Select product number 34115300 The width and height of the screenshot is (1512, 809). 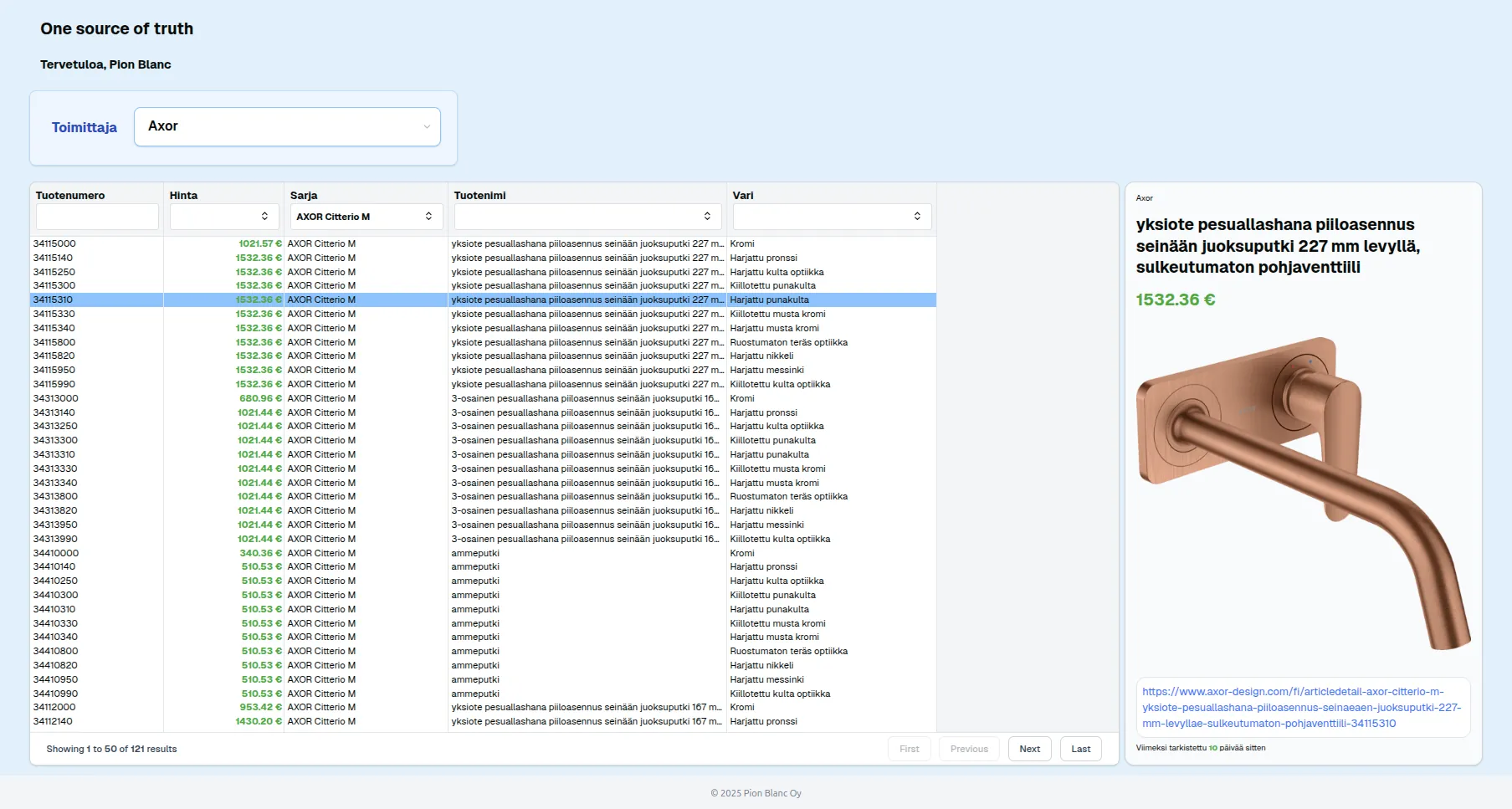click(54, 286)
